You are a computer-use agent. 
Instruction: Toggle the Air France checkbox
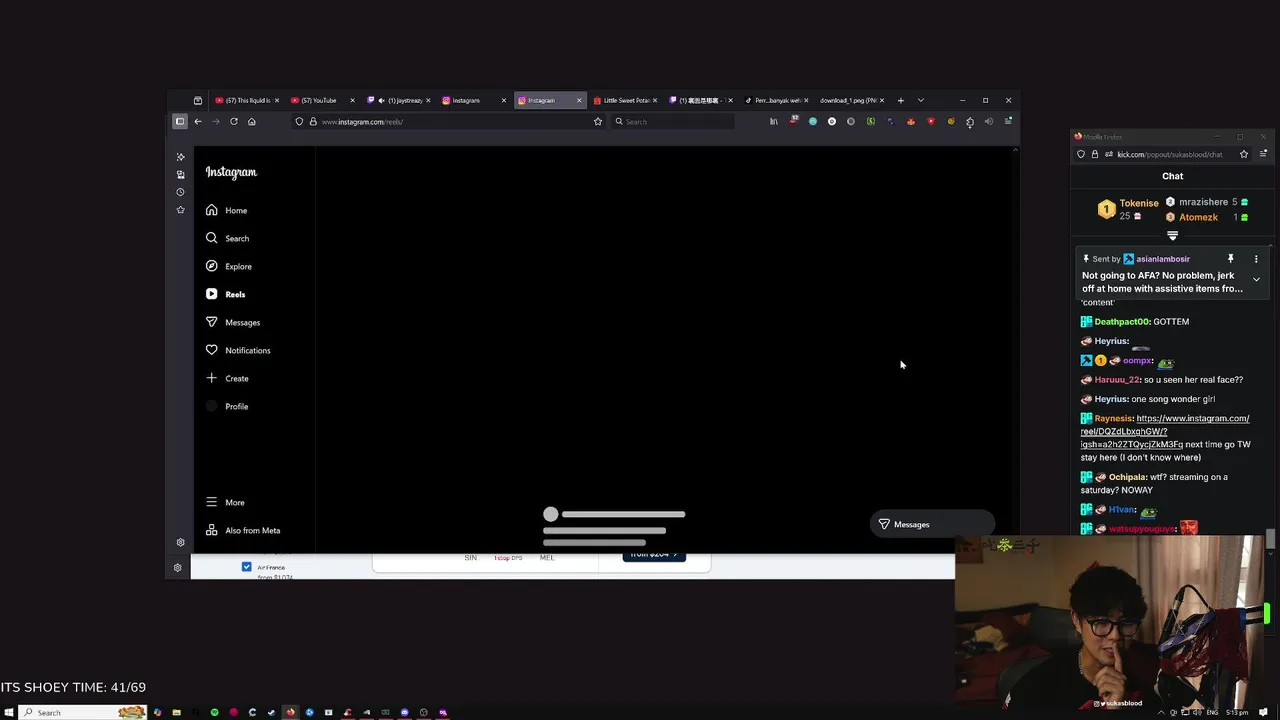[x=246, y=567]
